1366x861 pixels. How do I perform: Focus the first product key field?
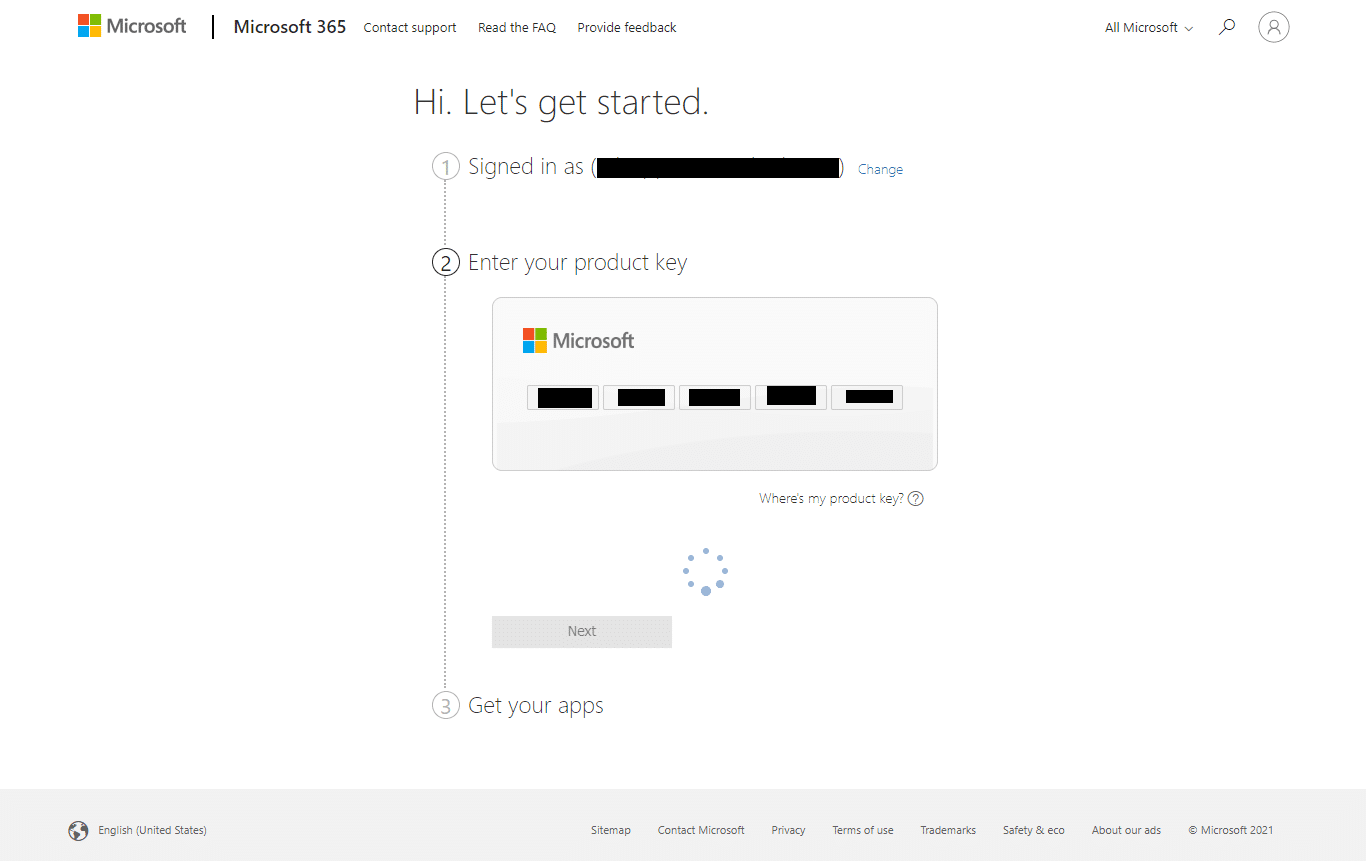(563, 397)
